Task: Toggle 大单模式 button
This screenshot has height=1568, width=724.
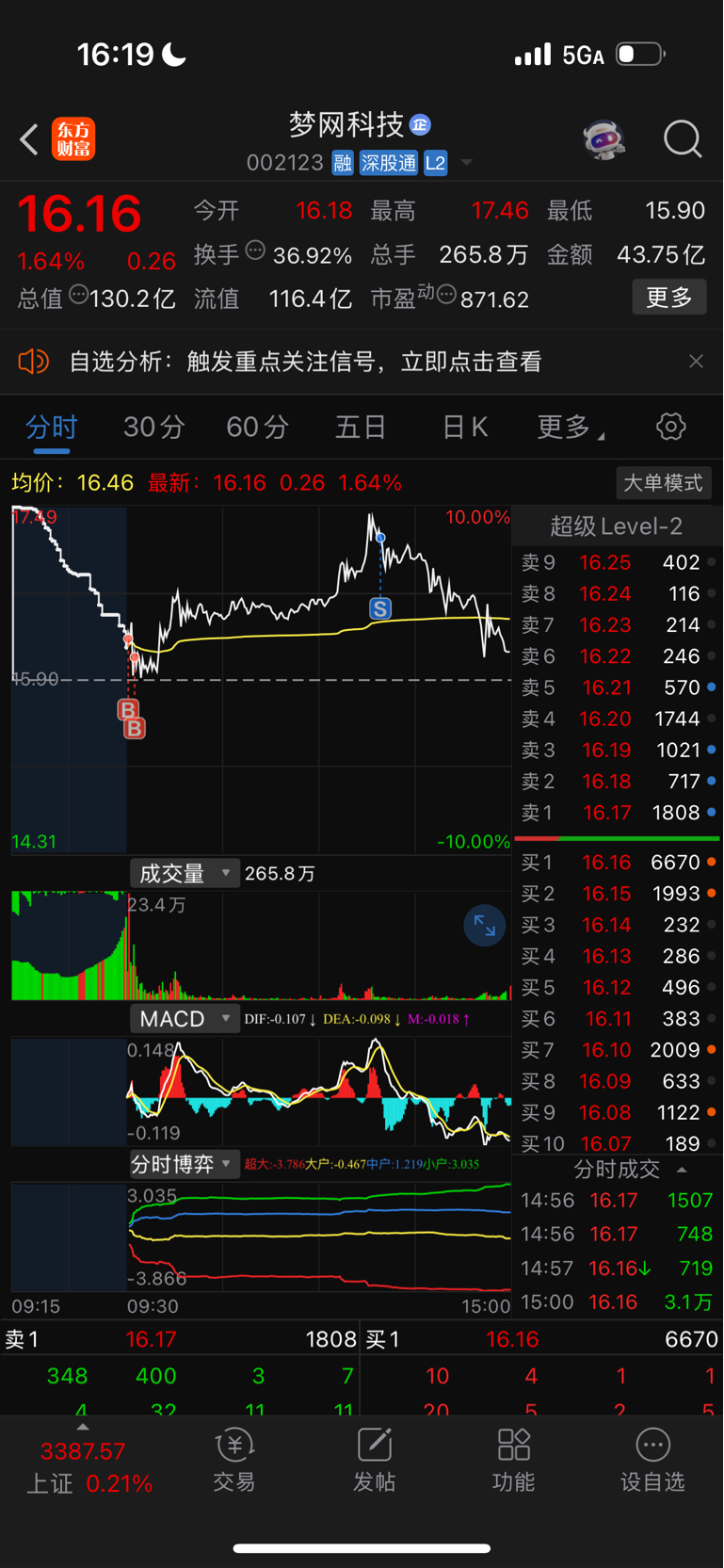Action: [x=663, y=483]
